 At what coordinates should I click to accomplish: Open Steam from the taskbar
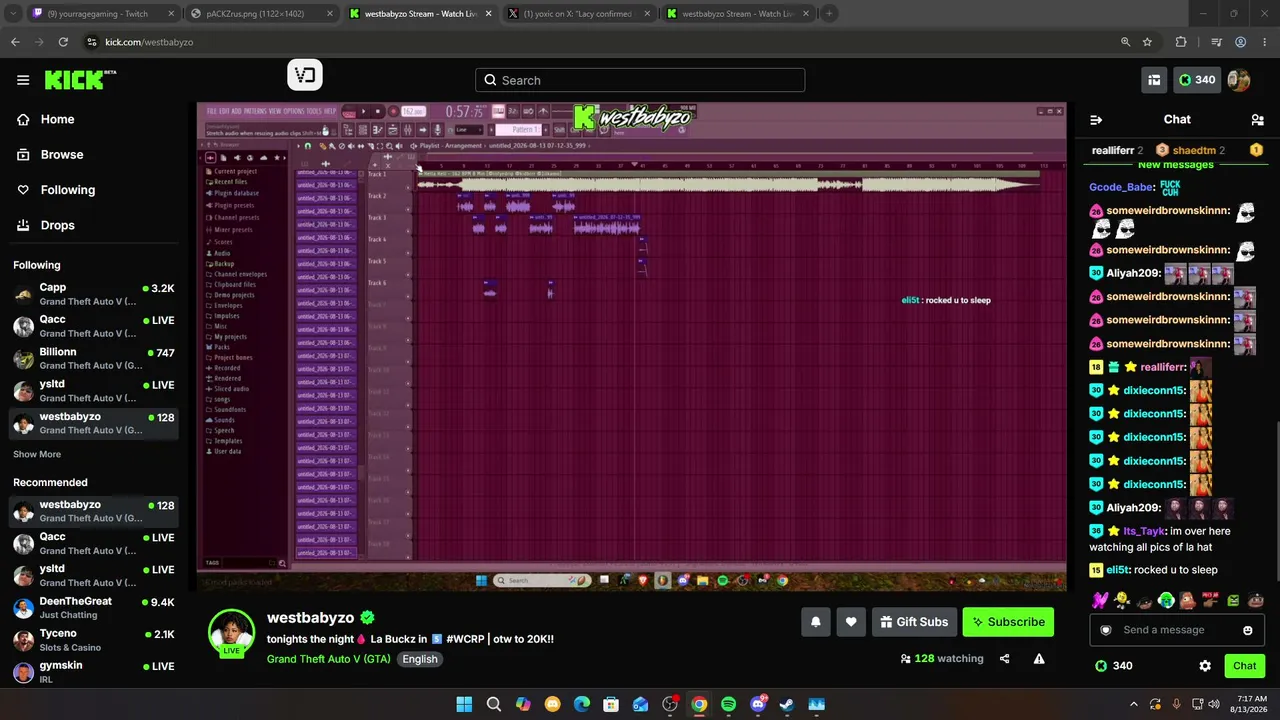[x=787, y=704]
